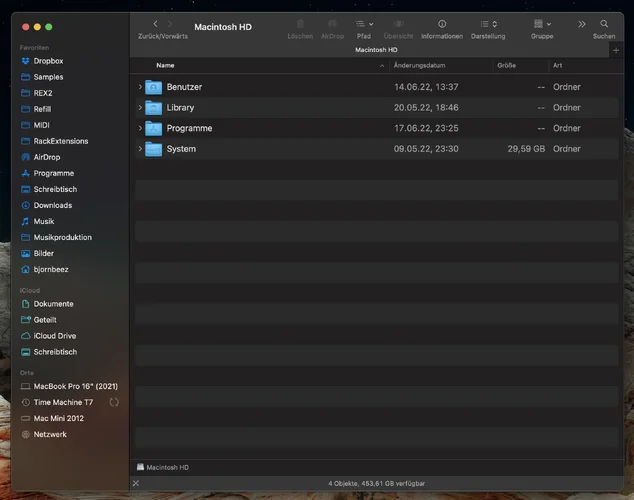Click the Informationen toolbar icon
Image resolution: width=634 pixels, height=500 pixels.
coord(441,24)
